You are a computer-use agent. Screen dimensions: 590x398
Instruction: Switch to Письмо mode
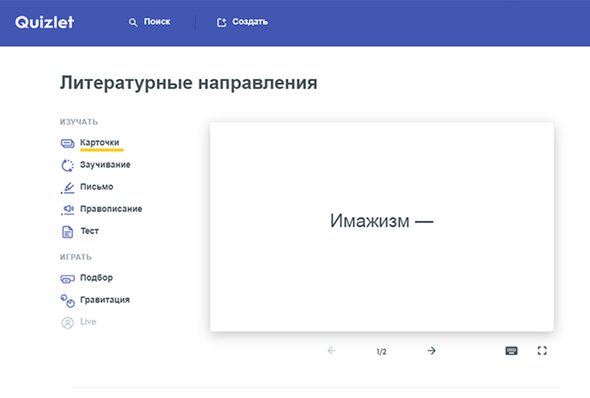(97, 187)
